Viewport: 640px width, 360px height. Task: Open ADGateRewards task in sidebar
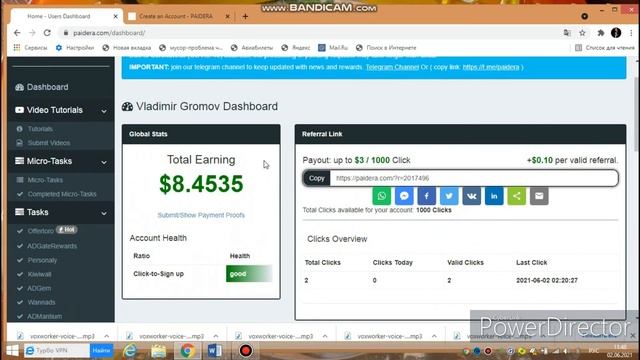tap(52, 246)
